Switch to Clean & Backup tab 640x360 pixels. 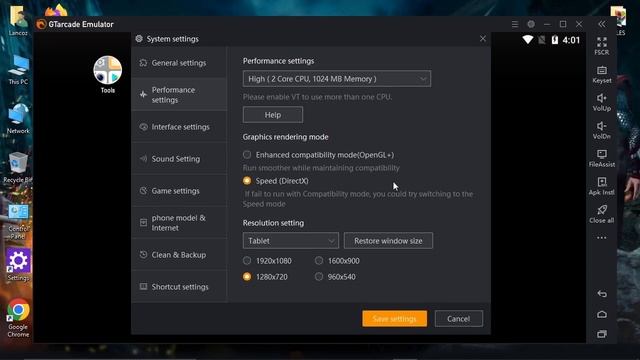(179, 255)
